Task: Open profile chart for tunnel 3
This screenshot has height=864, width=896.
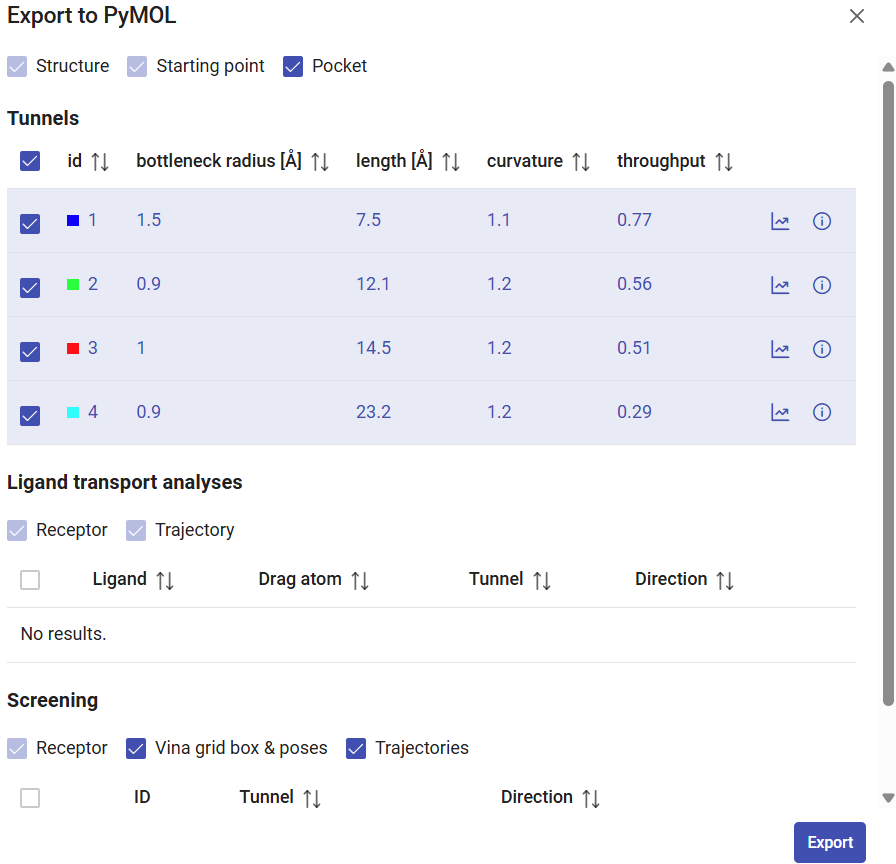Action: (x=780, y=350)
